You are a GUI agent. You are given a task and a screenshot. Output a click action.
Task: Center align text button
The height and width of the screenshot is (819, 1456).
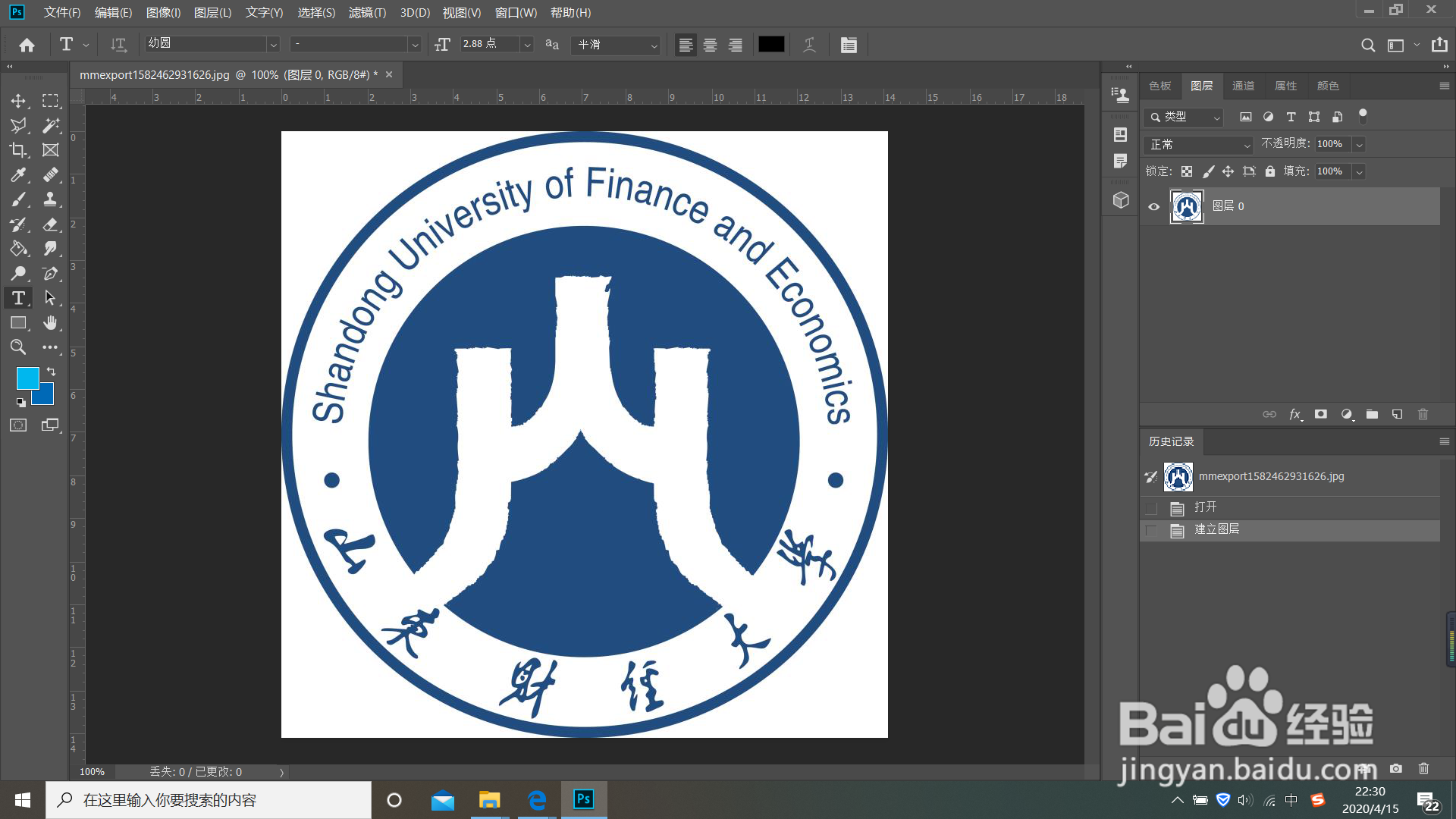pos(710,45)
